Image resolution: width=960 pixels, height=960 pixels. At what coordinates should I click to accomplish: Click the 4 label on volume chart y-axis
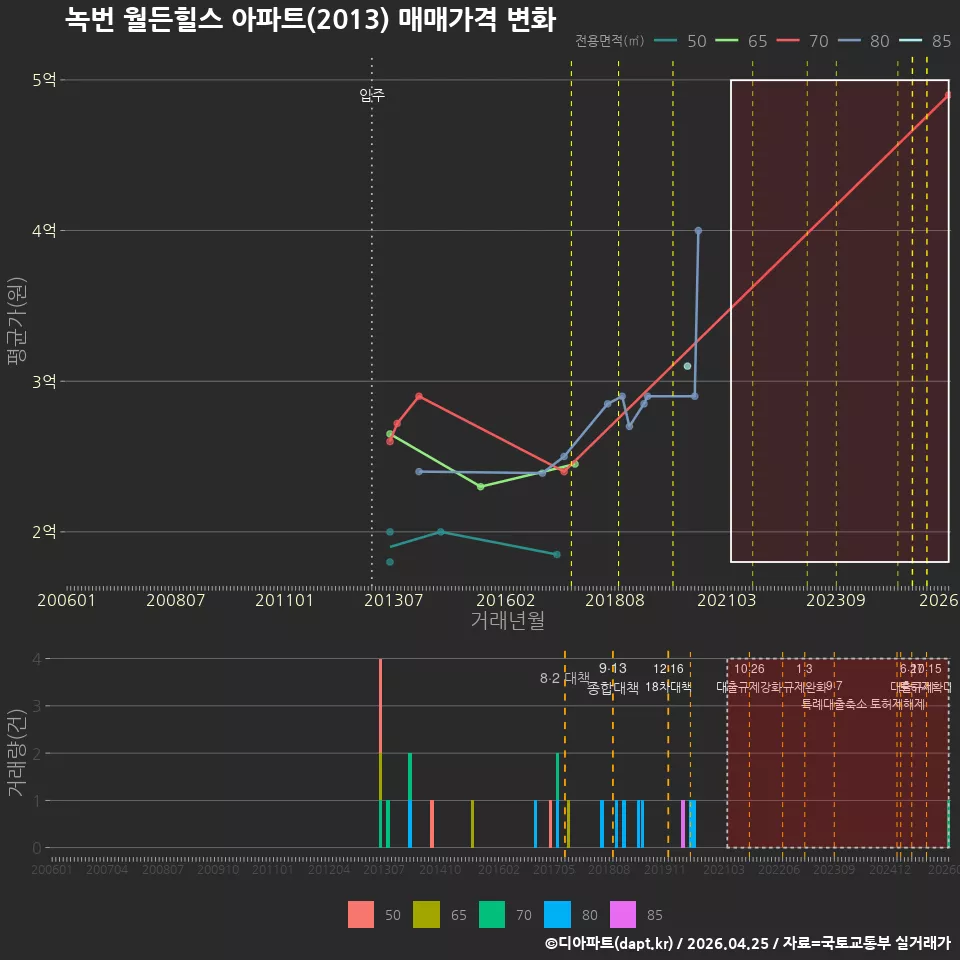pyautogui.click(x=37, y=659)
